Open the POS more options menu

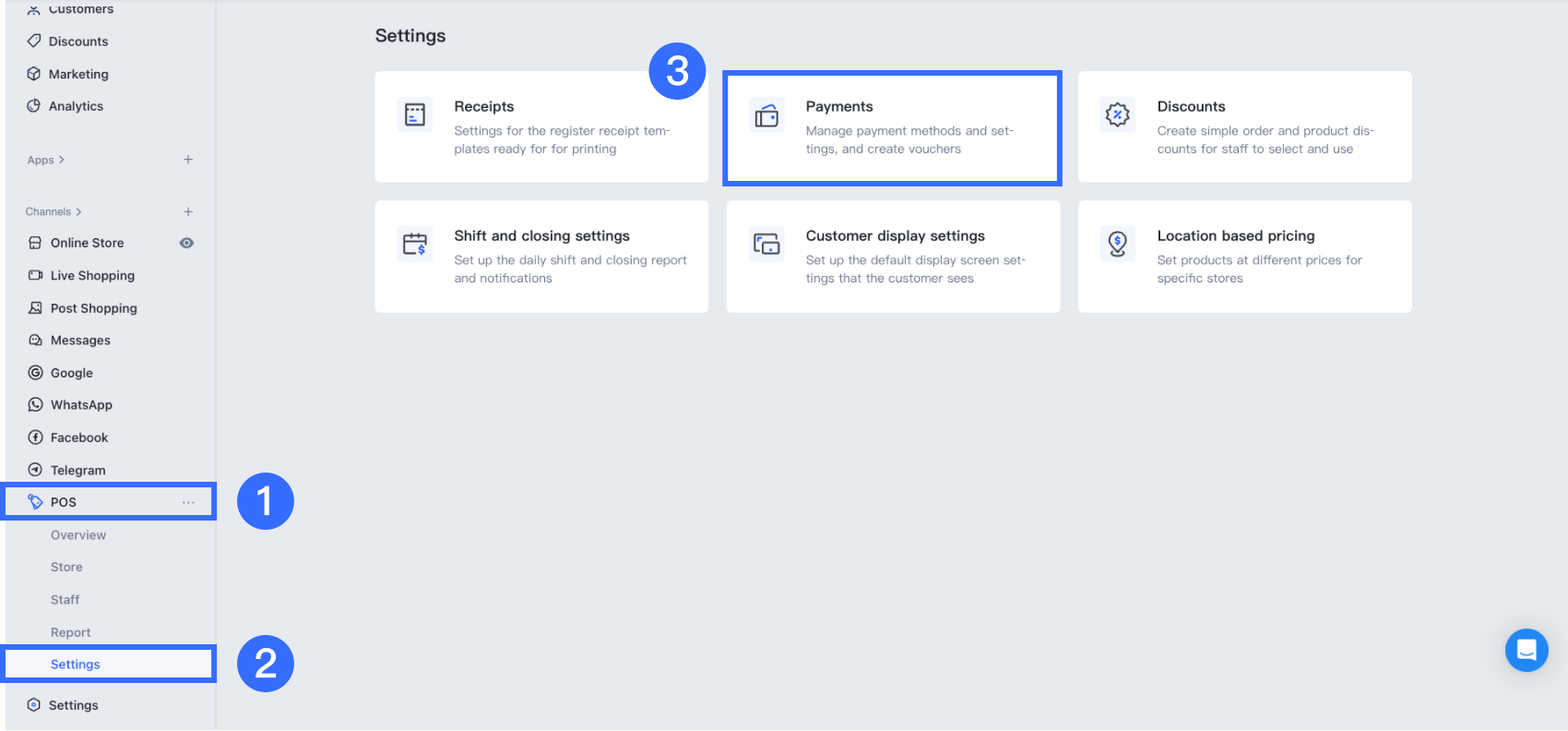click(x=188, y=502)
